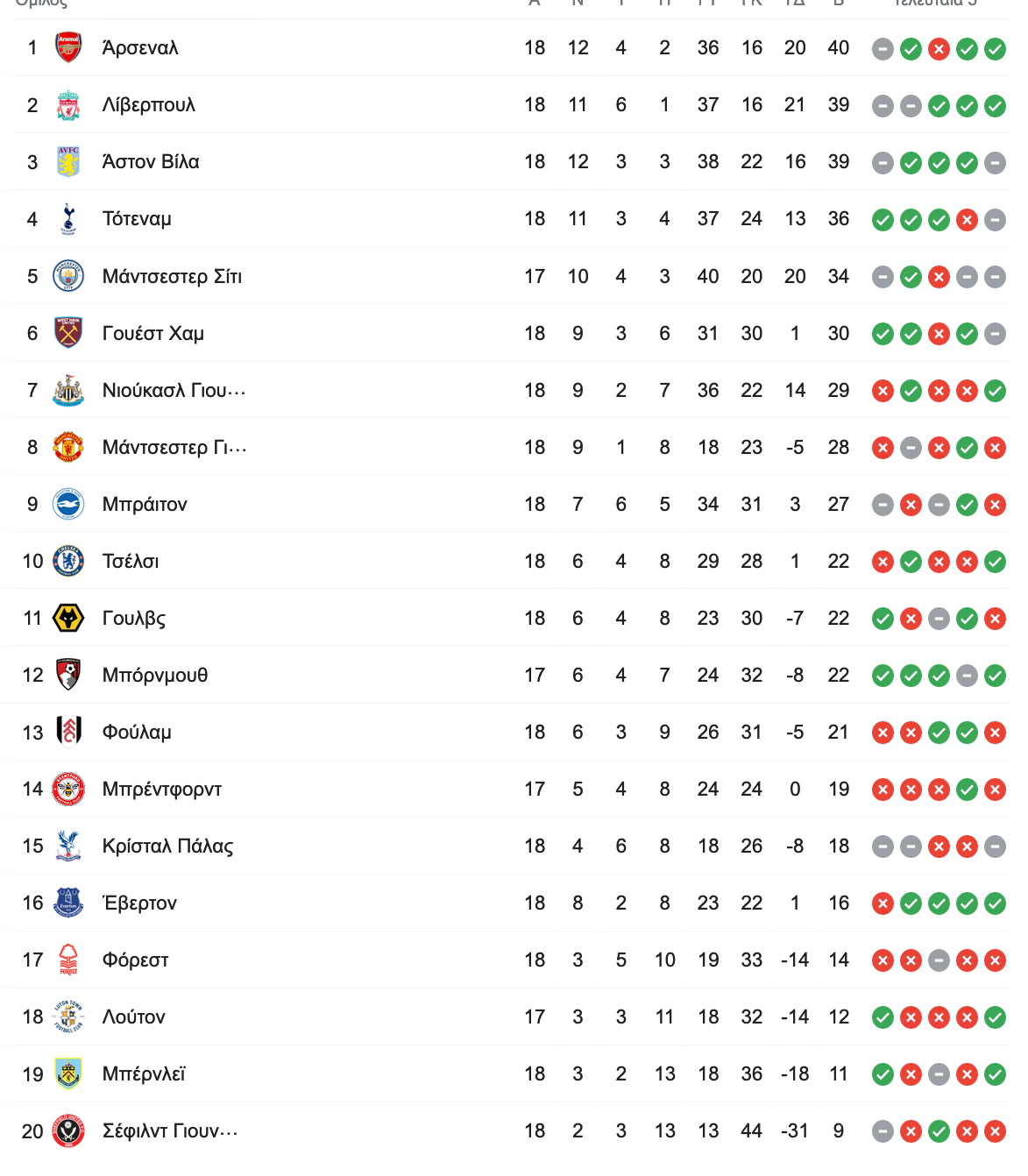This screenshot has height=1176, width=1028.
Task: Click Brentford's only green win icon
Action: pyautogui.click(x=967, y=790)
